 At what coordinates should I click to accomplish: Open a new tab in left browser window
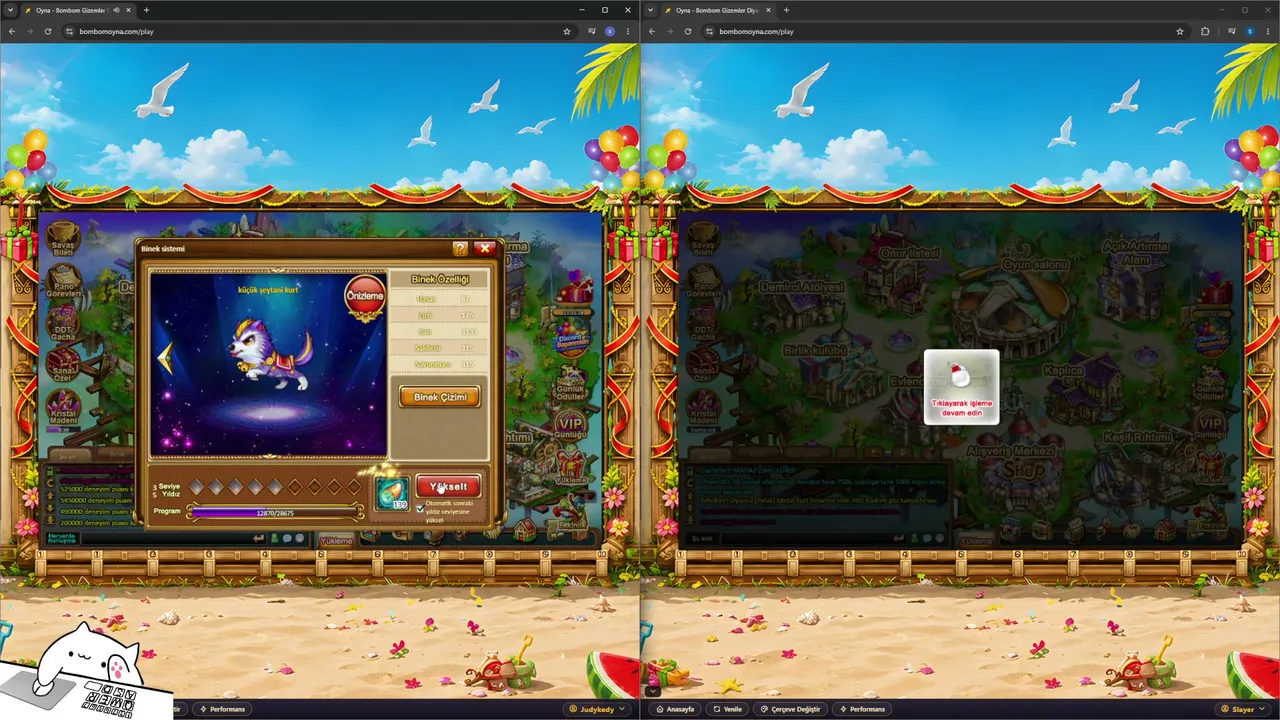146,10
